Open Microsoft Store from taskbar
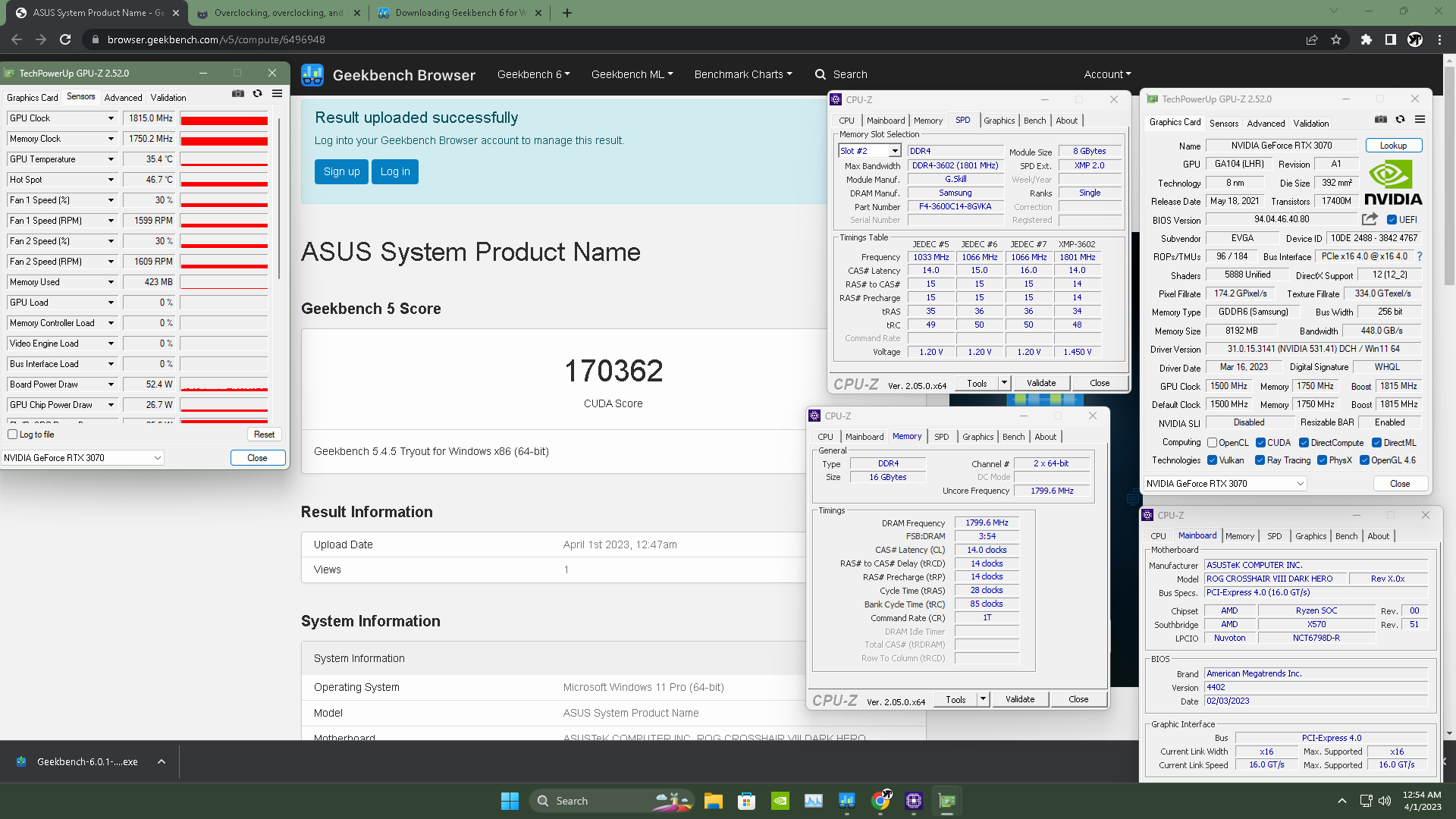The image size is (1456, 819). pyautogui.click(x=747, y=801)
